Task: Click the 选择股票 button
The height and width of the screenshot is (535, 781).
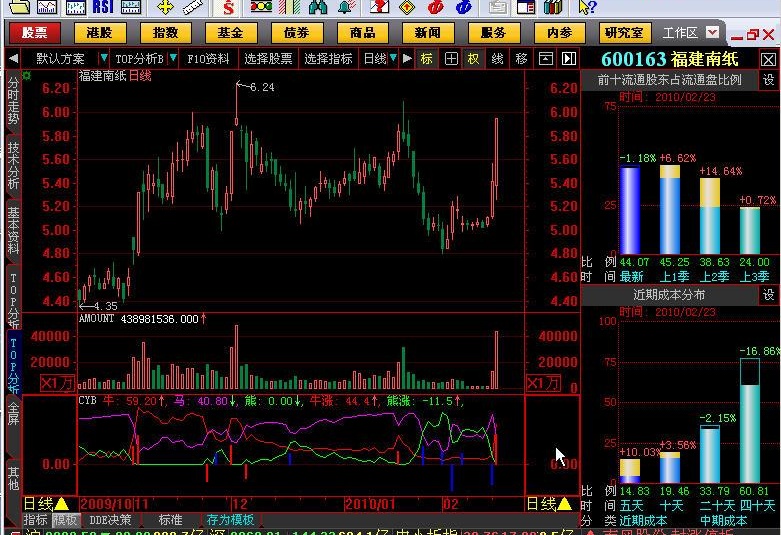Action: point(268,59)
